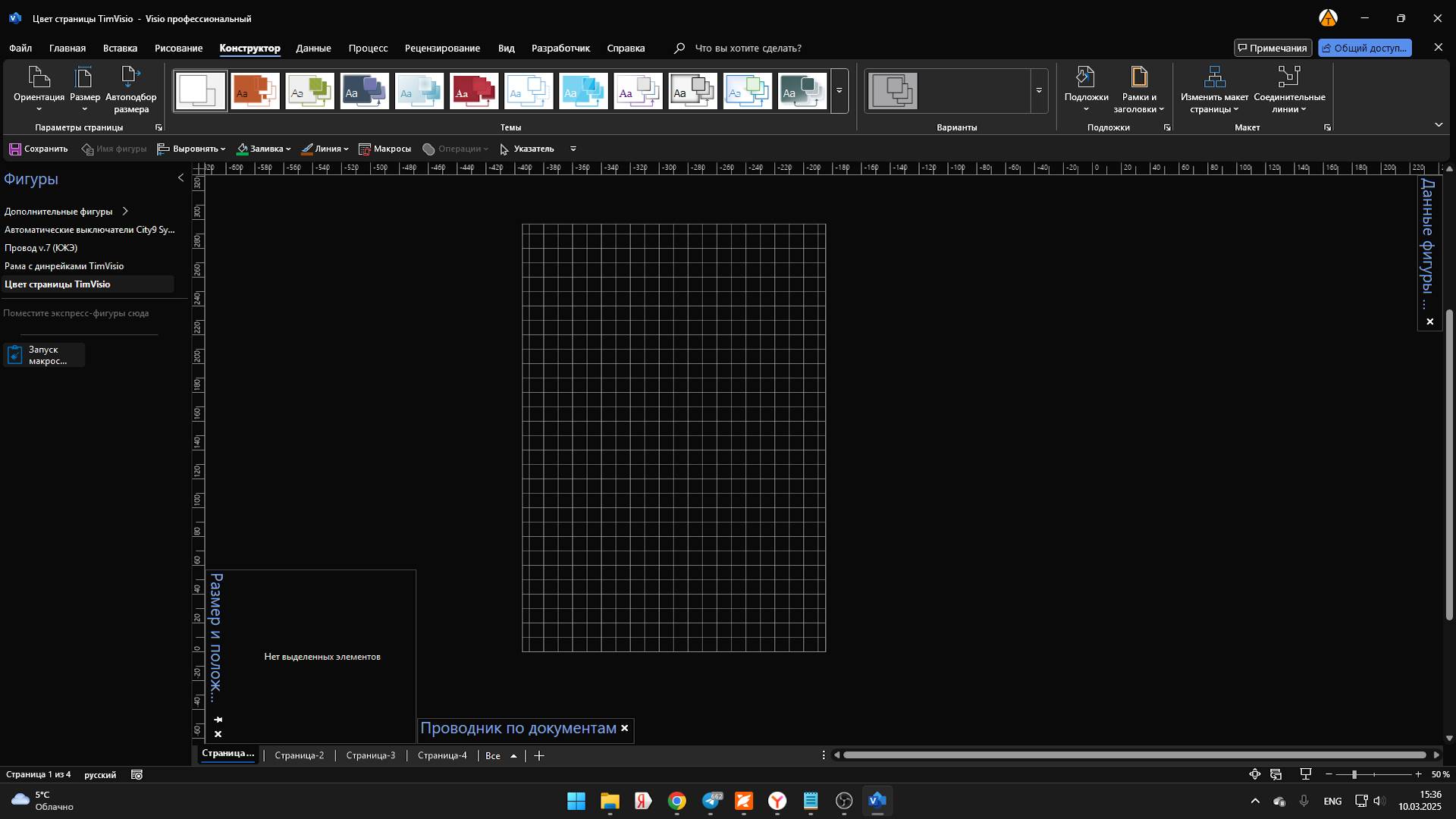The image size is (1456, 819).
Task: Click the zoom slider handle
Action: (x=1354, y=774)
